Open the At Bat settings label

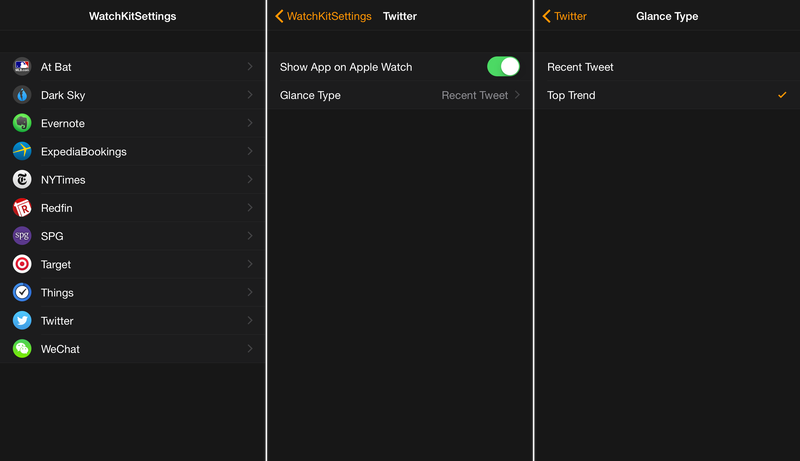(56, 67)
